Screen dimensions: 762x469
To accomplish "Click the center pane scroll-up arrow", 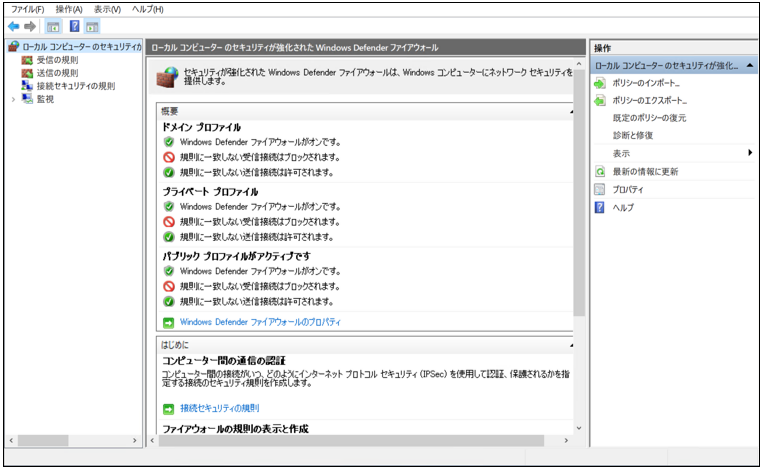I will (578, 64).
